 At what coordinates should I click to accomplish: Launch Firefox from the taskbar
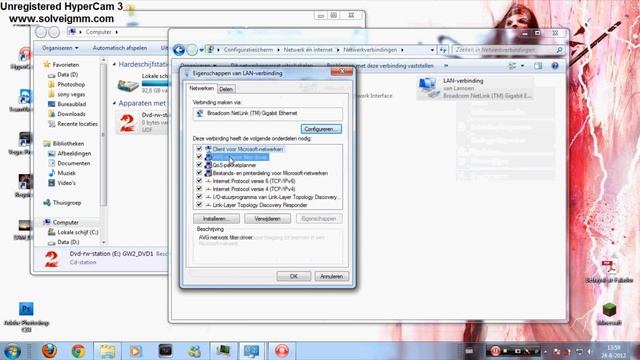coord(49,351)
